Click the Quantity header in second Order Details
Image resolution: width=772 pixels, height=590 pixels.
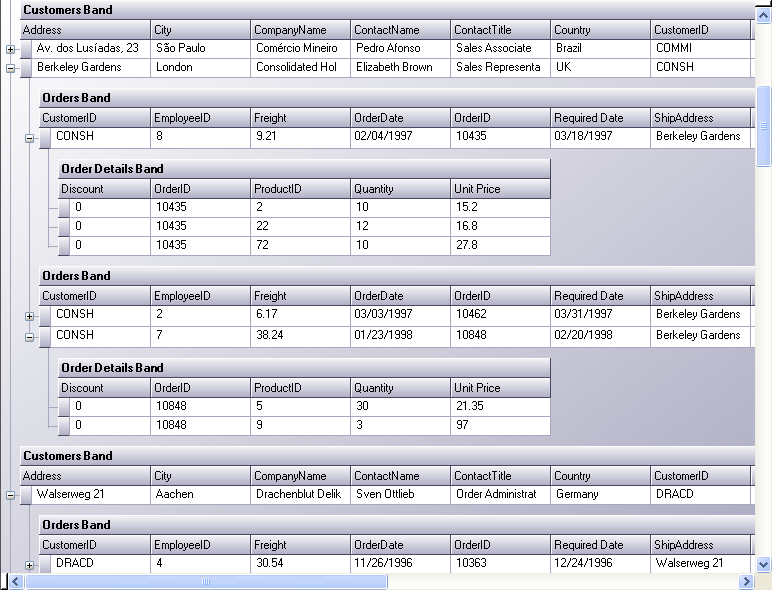[x=400, y=388]
